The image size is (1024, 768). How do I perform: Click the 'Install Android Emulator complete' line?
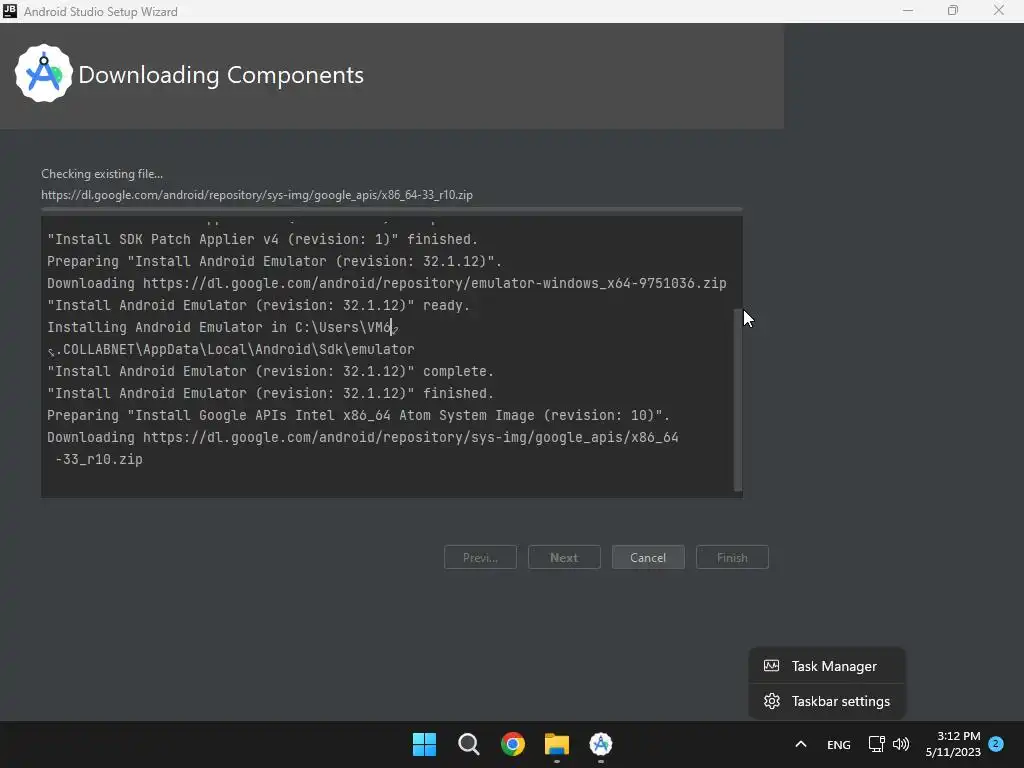[270, 371]
